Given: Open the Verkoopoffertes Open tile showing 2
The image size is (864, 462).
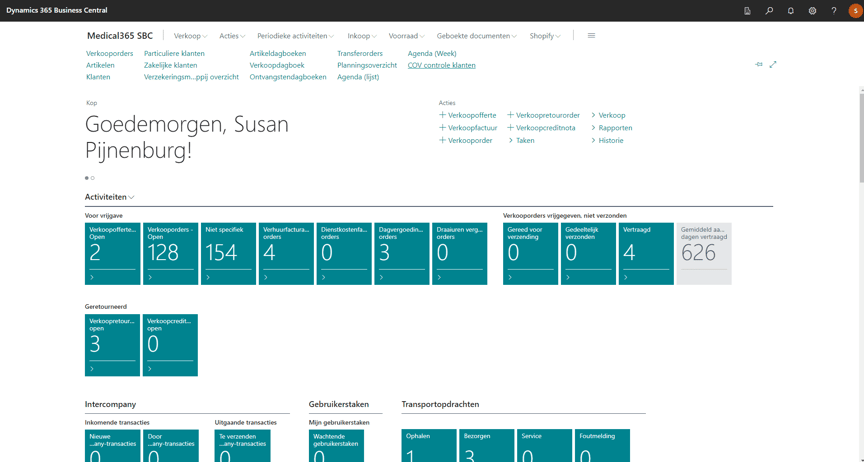Looking at the screenshot, I should point(112,254).
